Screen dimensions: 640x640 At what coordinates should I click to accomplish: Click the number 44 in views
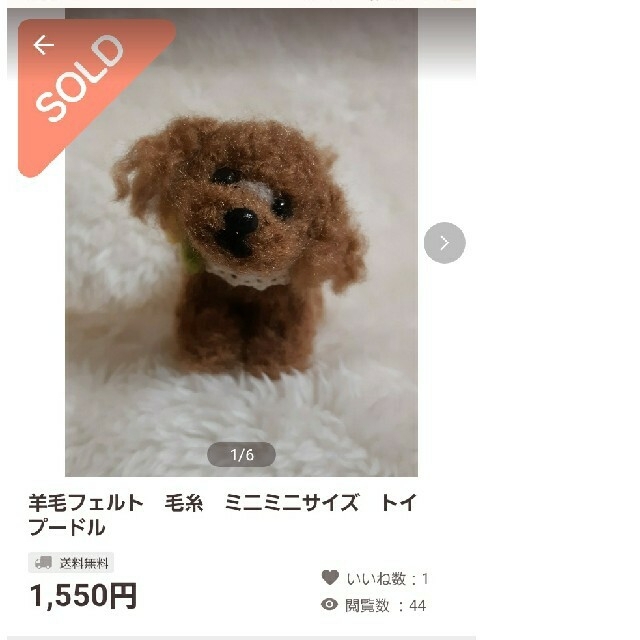418,606
